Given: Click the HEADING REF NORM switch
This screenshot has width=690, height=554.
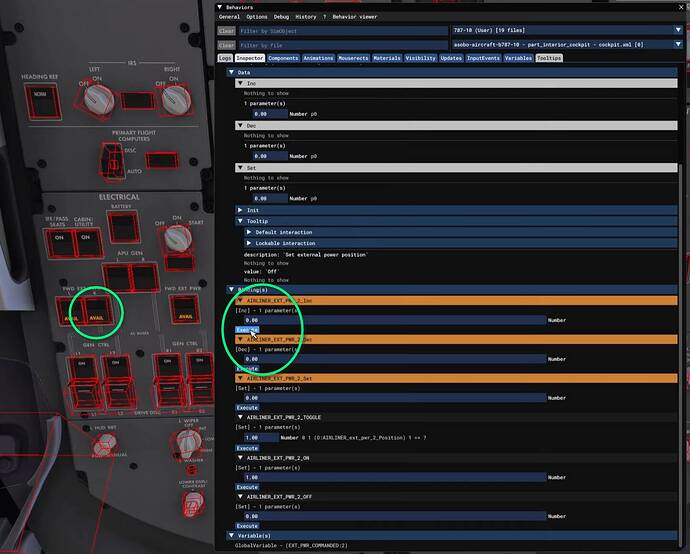Looking at the screenshot, I should click(x=43, y=102).
